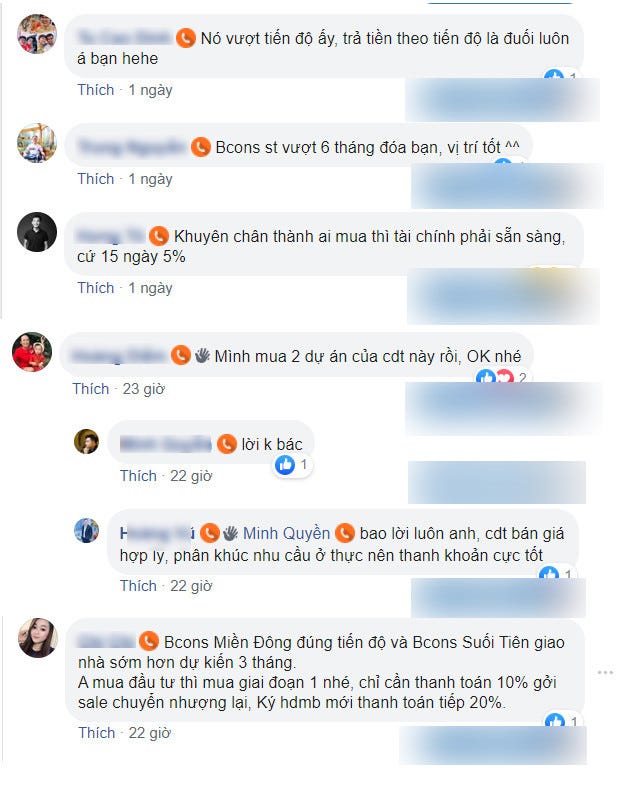Click "22 giờ" timestamp under Bcons Suối Tiên comment

click(150, 733)
